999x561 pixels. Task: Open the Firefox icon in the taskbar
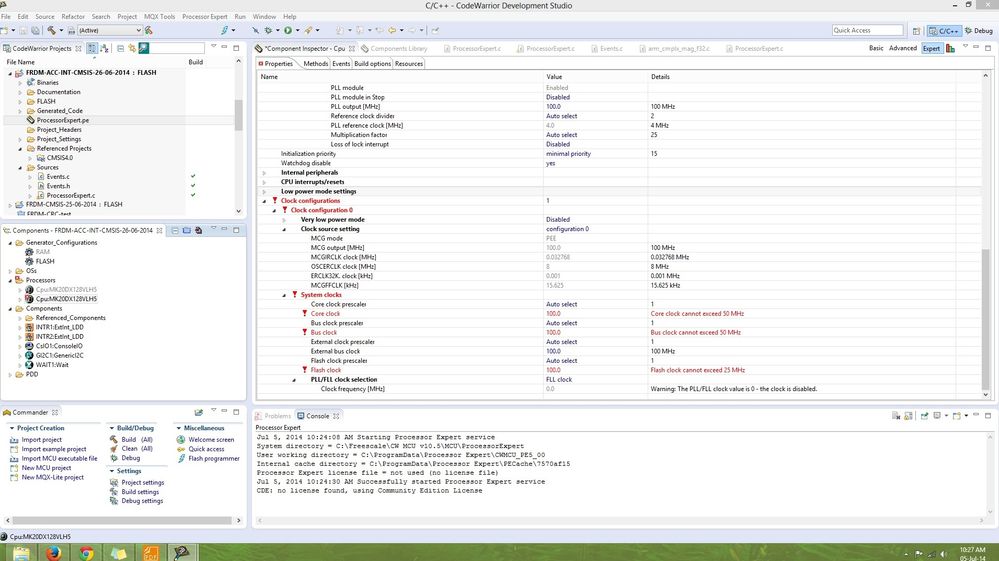[x=52, y=552]
